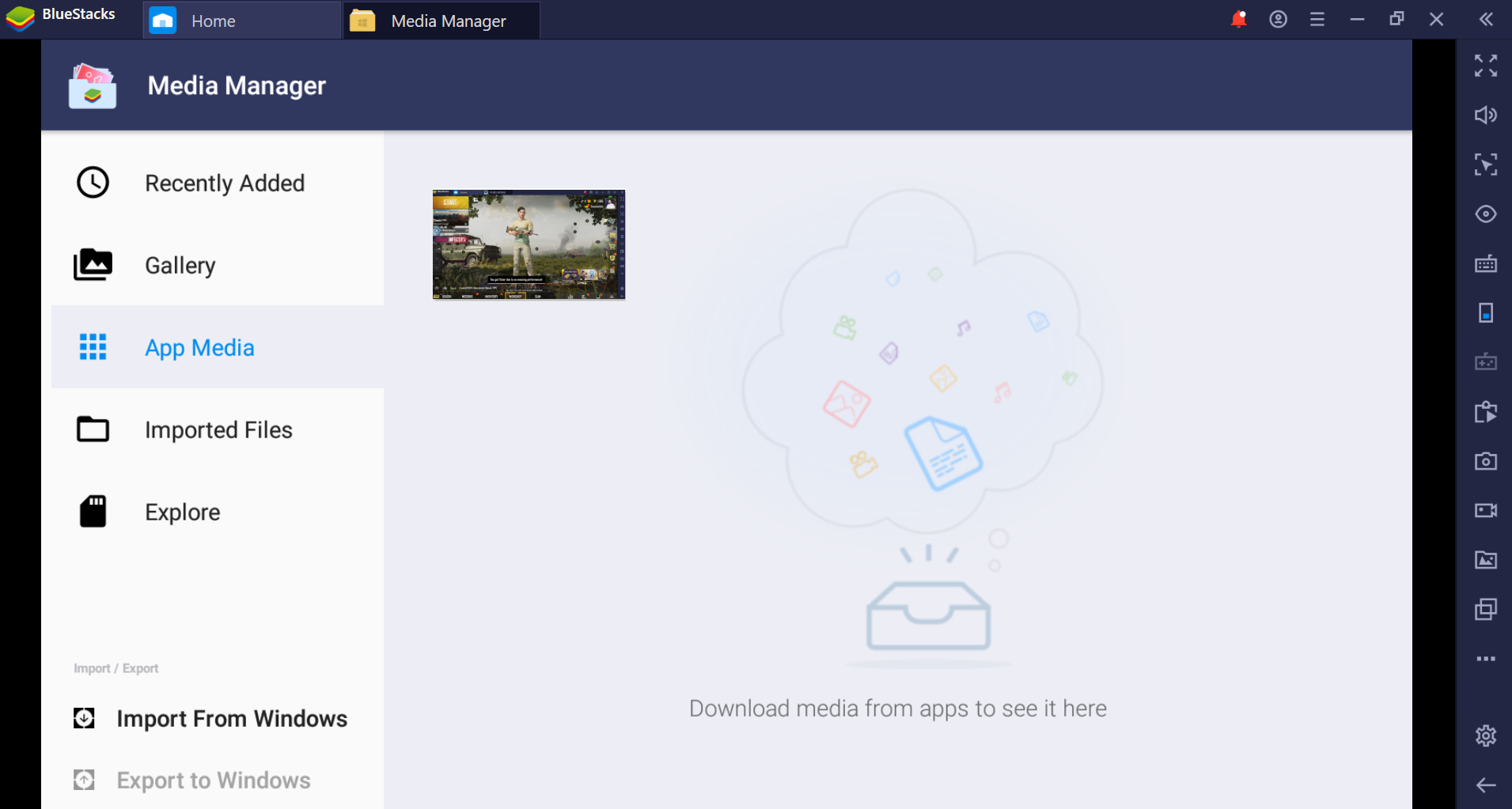Toggle the eye overlay icon
Viewport: 1512px width, 809px height.
click(x=1486, y=214)
